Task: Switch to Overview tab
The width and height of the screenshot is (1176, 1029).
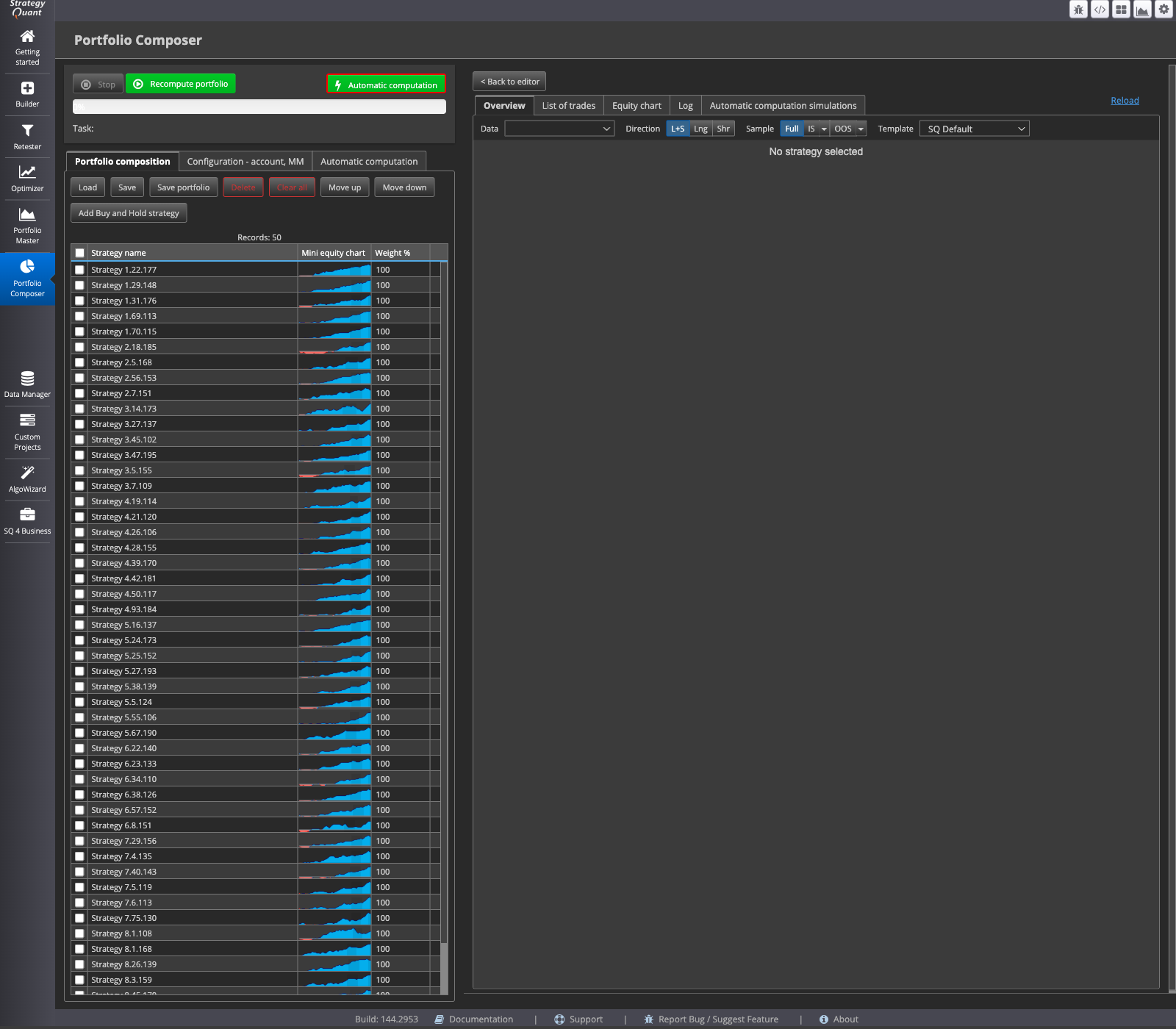Action: (504, 105)
